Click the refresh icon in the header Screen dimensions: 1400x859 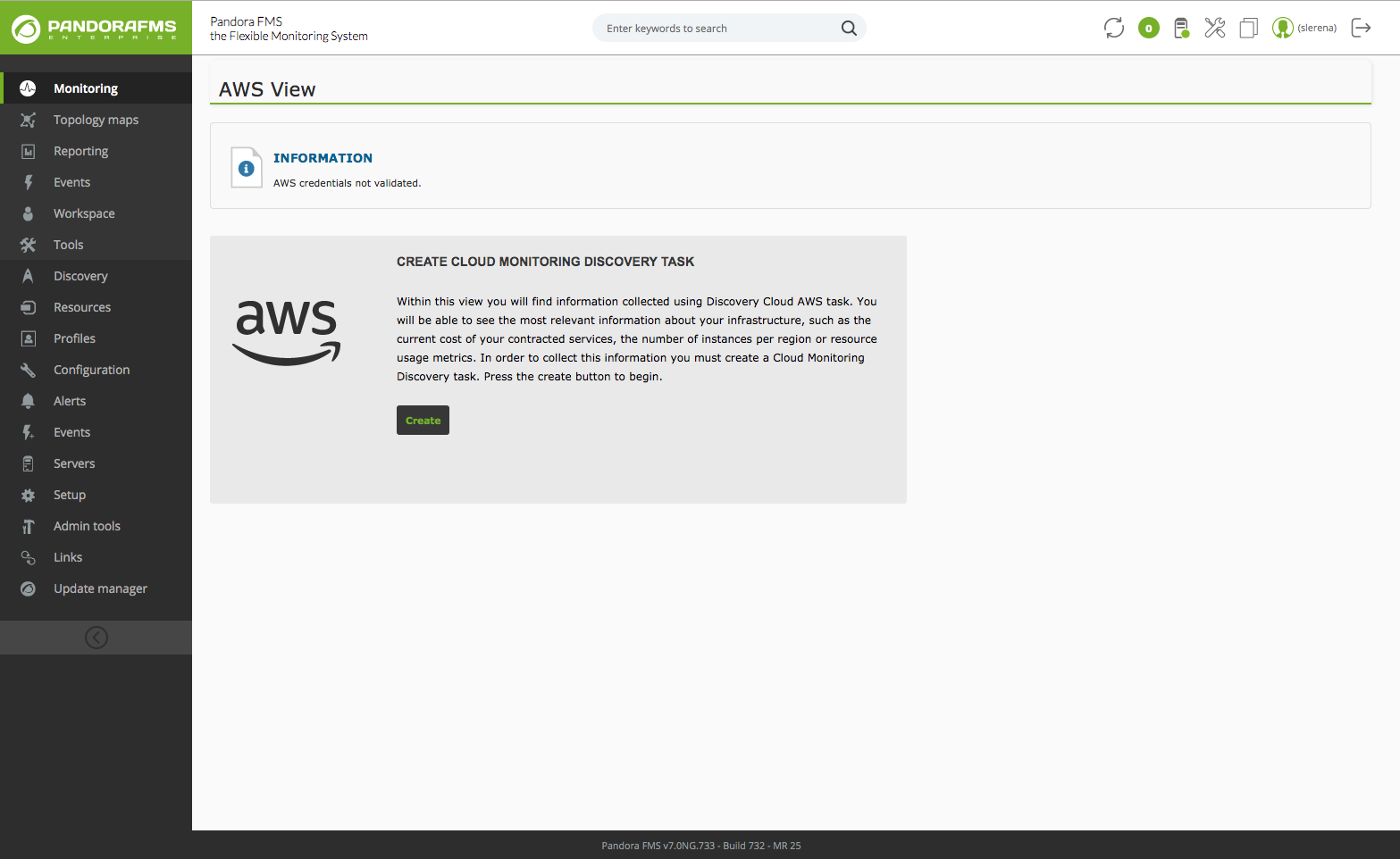(x=1113, y=28)
